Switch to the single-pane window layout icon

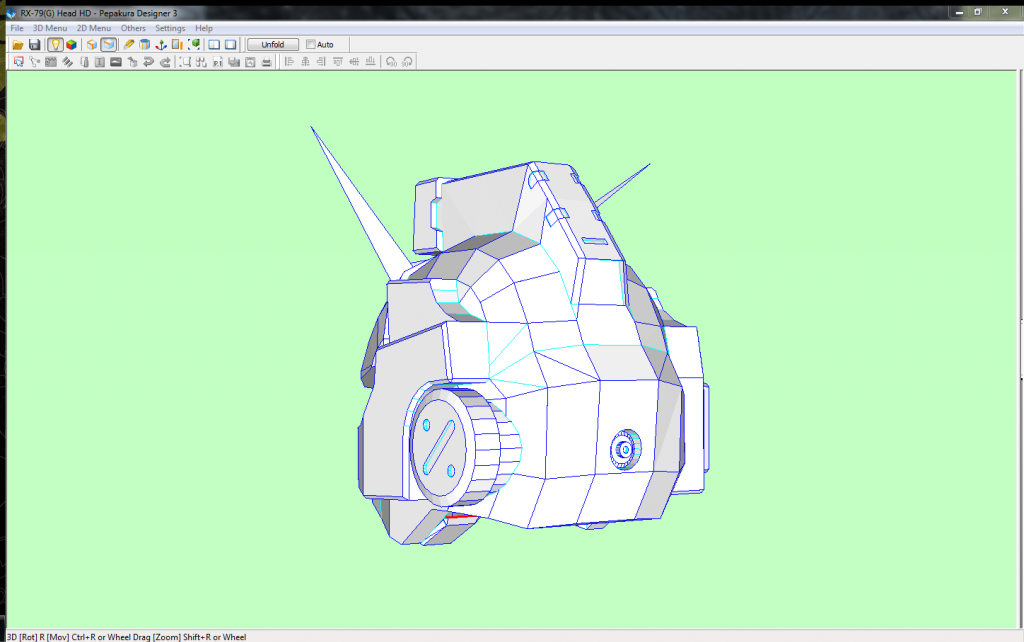coord(231,44)
